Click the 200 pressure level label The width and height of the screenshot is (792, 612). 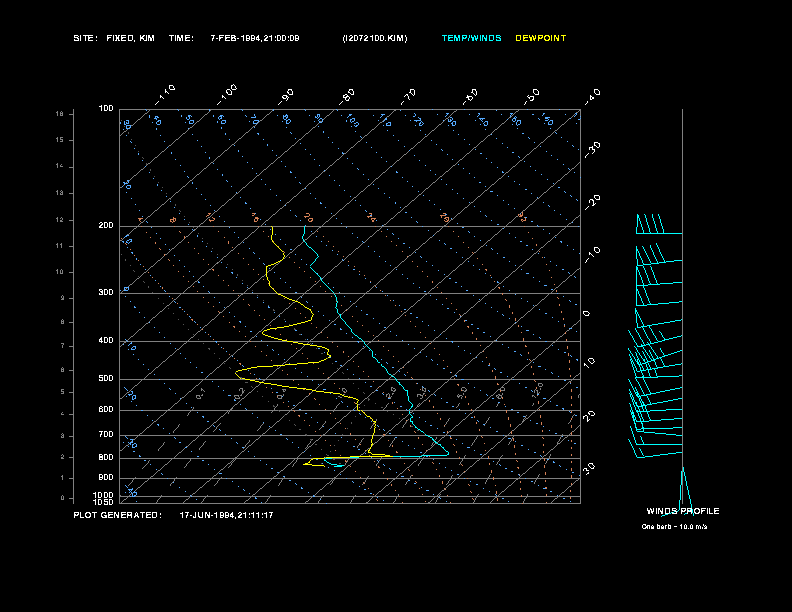tap(106, 226)
